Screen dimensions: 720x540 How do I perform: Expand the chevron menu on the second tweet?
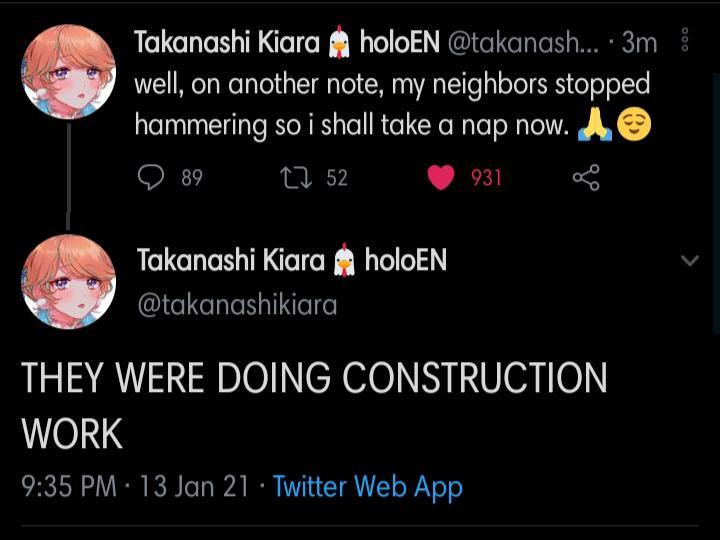click(x=689, y=261)
